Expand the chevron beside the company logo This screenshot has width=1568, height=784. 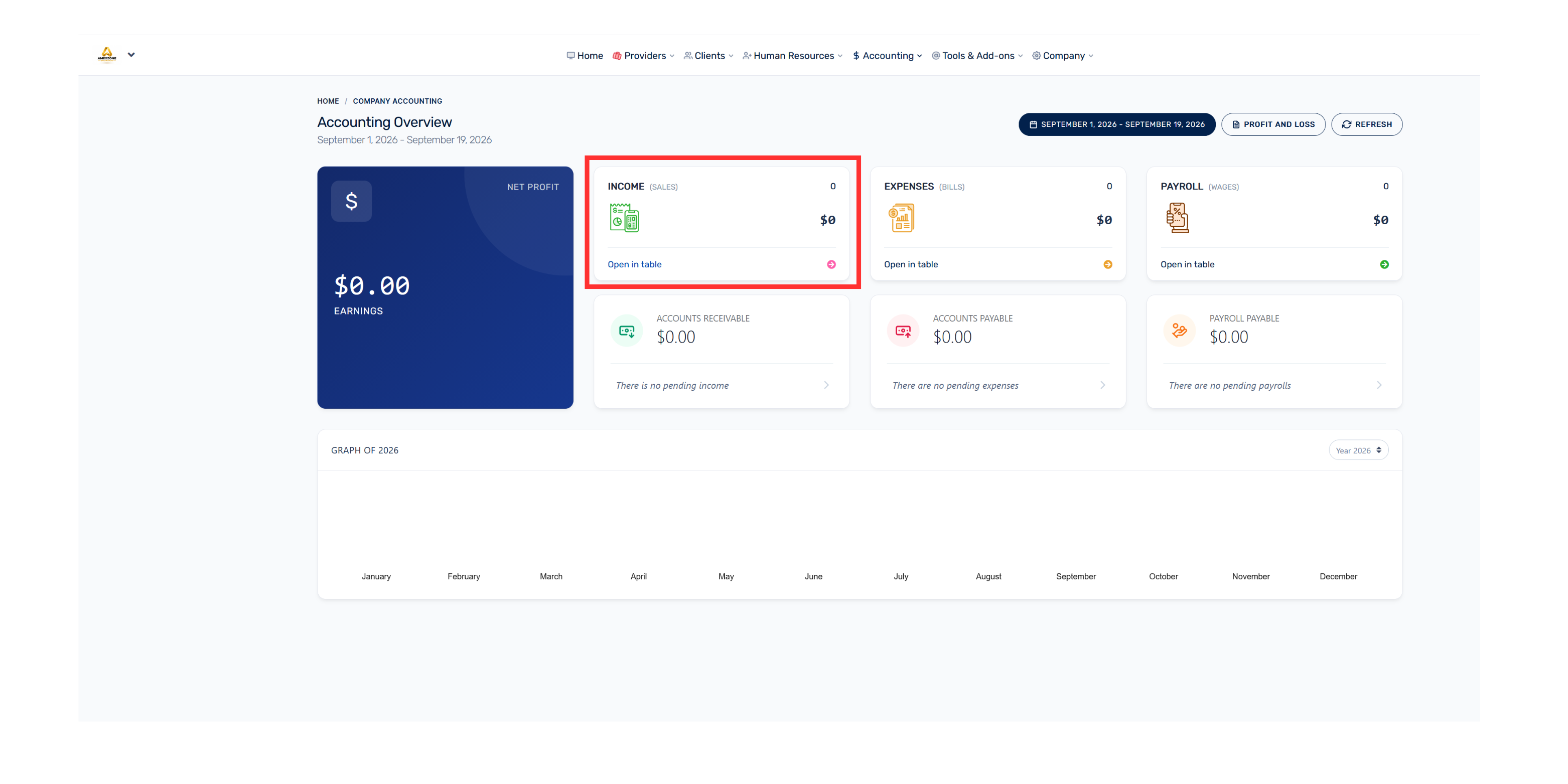pyautogui.click(x=131, y=55)
